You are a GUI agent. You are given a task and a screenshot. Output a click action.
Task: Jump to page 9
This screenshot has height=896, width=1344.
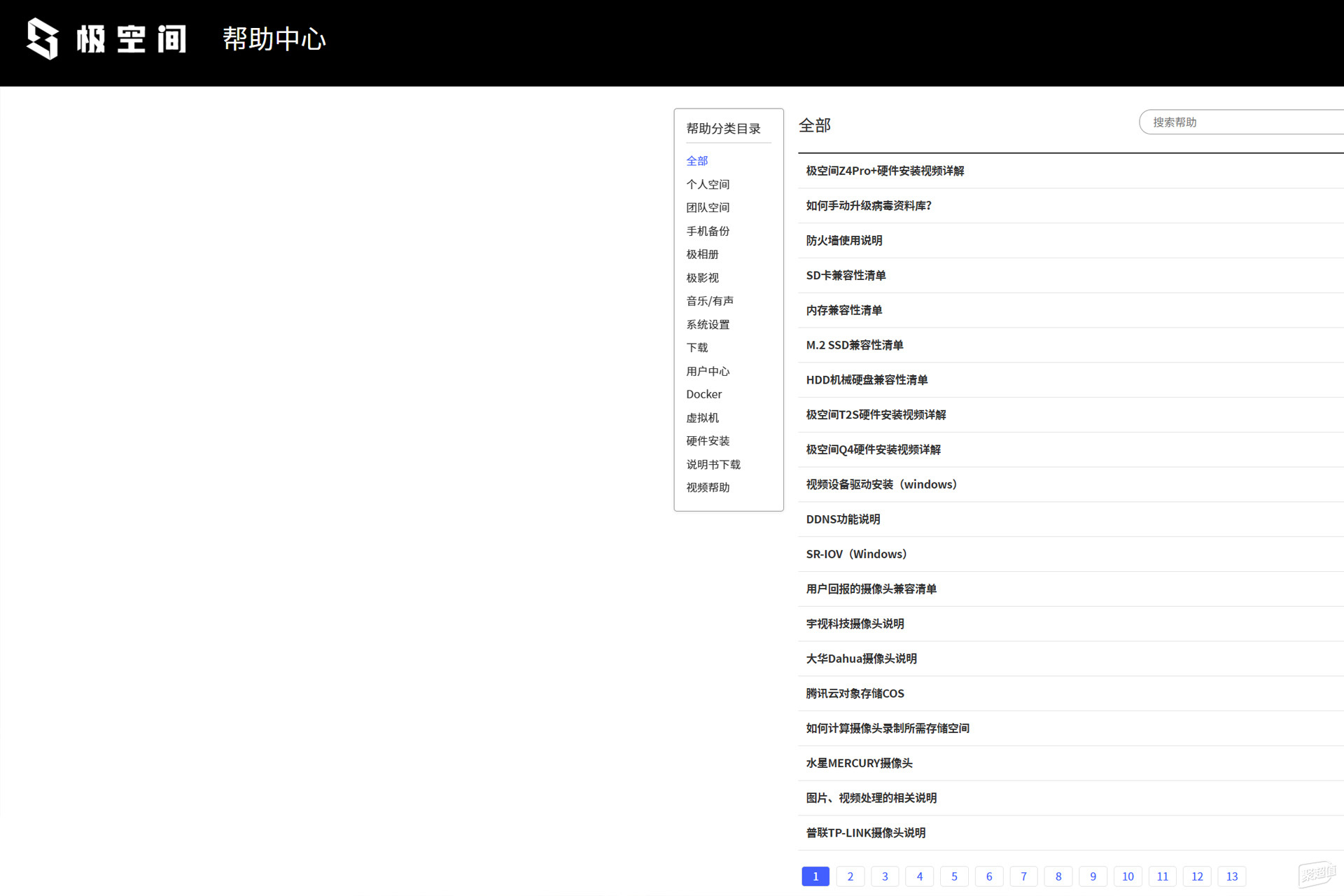[1093, 876]
